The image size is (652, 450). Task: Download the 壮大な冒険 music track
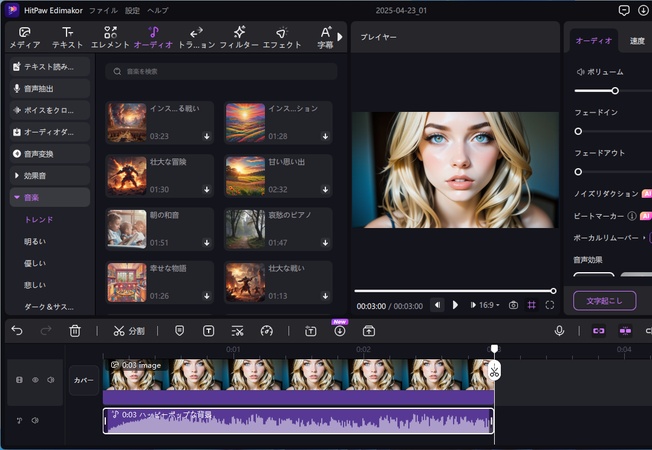[207, 190]
